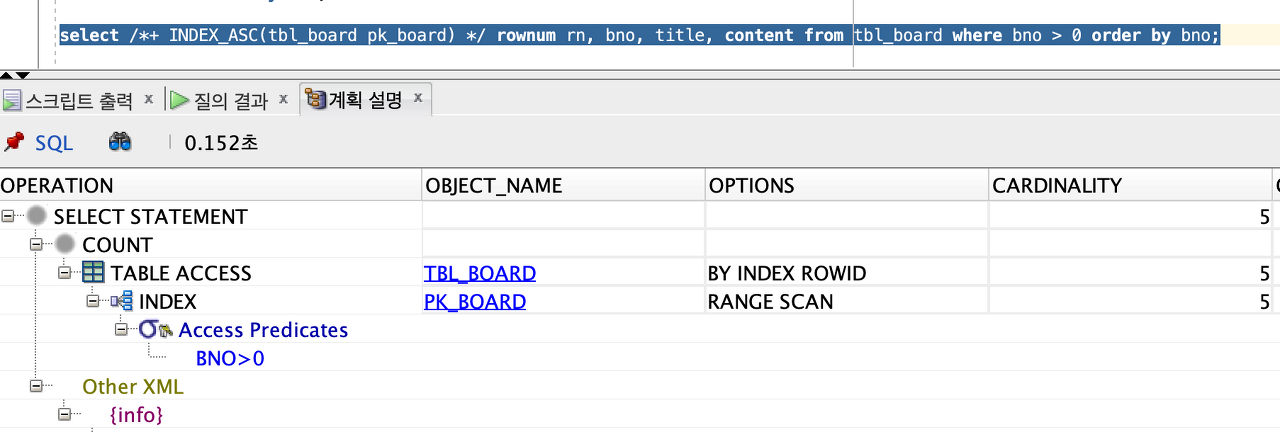Image resolution: width=1280 pixels, height=432 pixels.
Task: Click the SQL link in the plan toolbar
Action: pyautogui.click(x=54, y=143)
